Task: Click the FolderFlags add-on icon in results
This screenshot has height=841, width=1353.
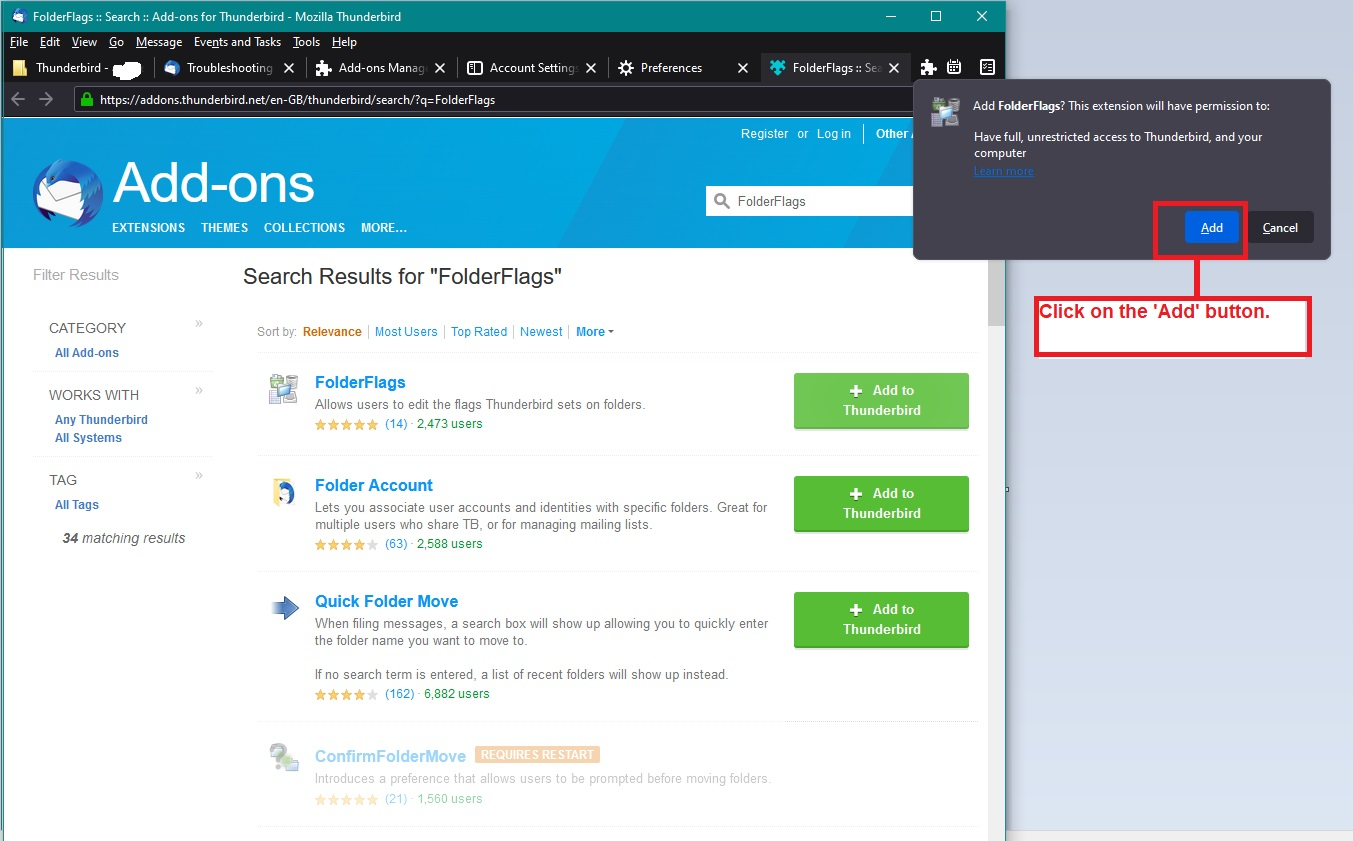Action: pyautogui.click(x=283, y=389)
